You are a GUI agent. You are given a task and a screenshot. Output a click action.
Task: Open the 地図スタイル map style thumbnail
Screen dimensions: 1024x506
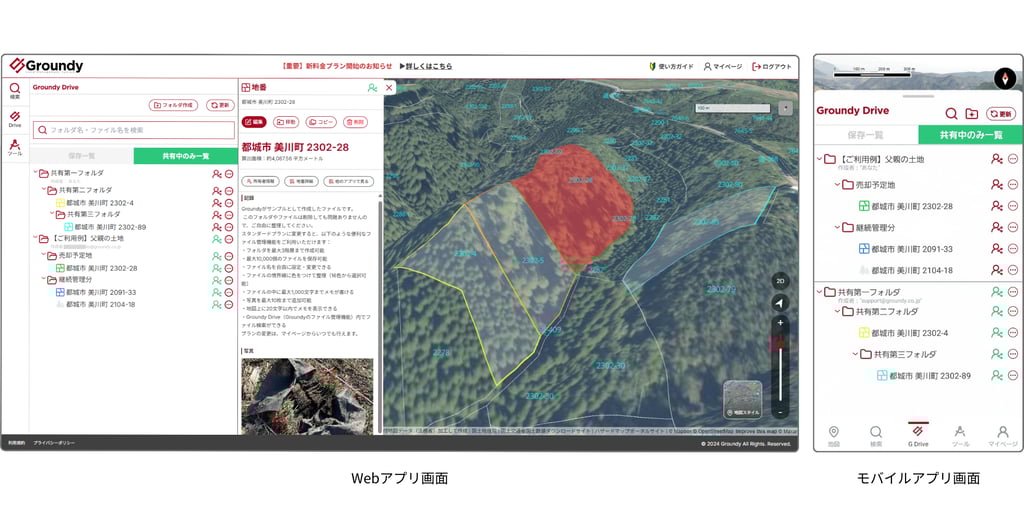[743, 400]
